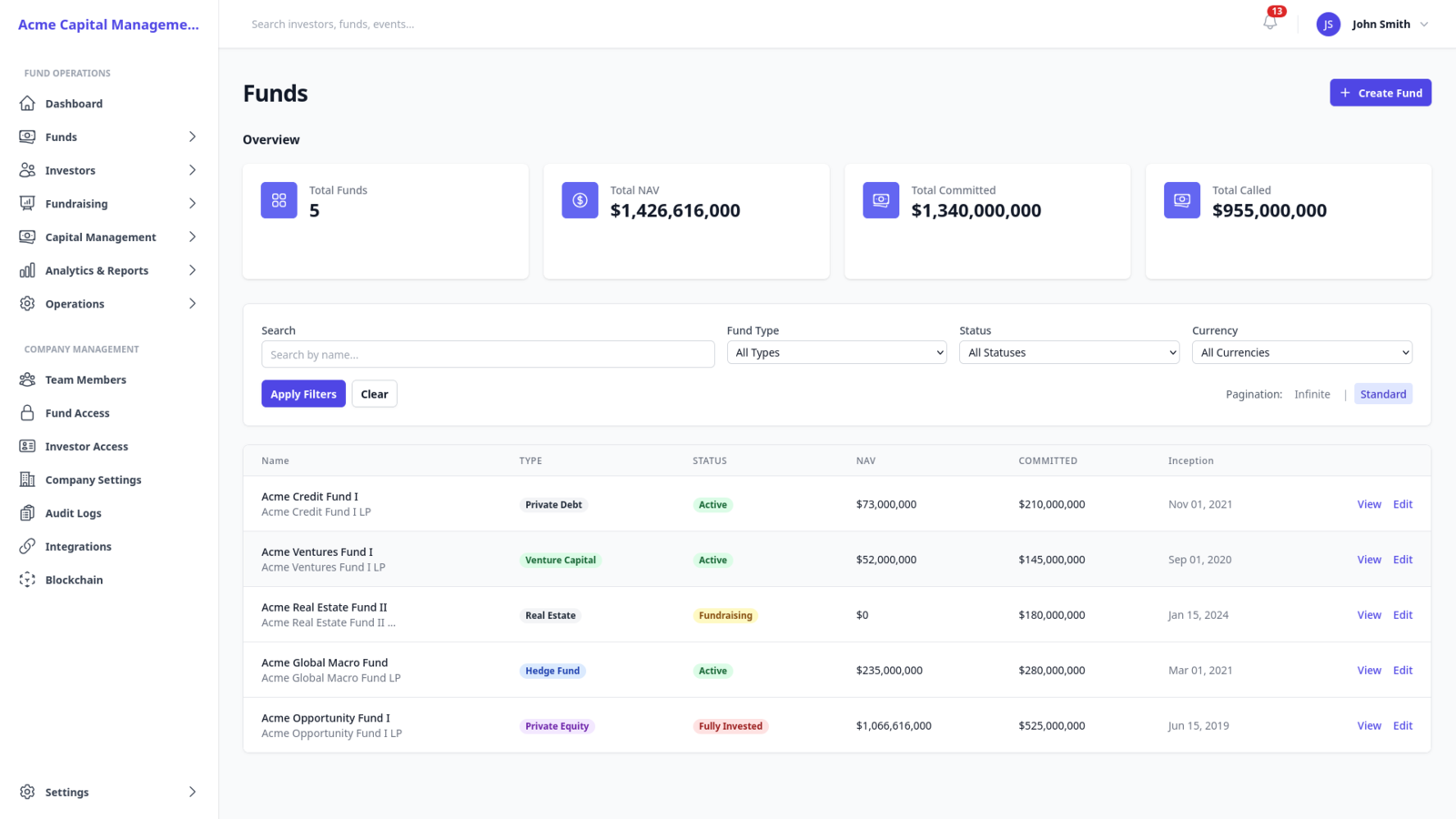This screenshot has width=1456, height=819.
Task: Click the Acme Ventures Fund I name
Action: pyautogui.click(x=317, y=551)
